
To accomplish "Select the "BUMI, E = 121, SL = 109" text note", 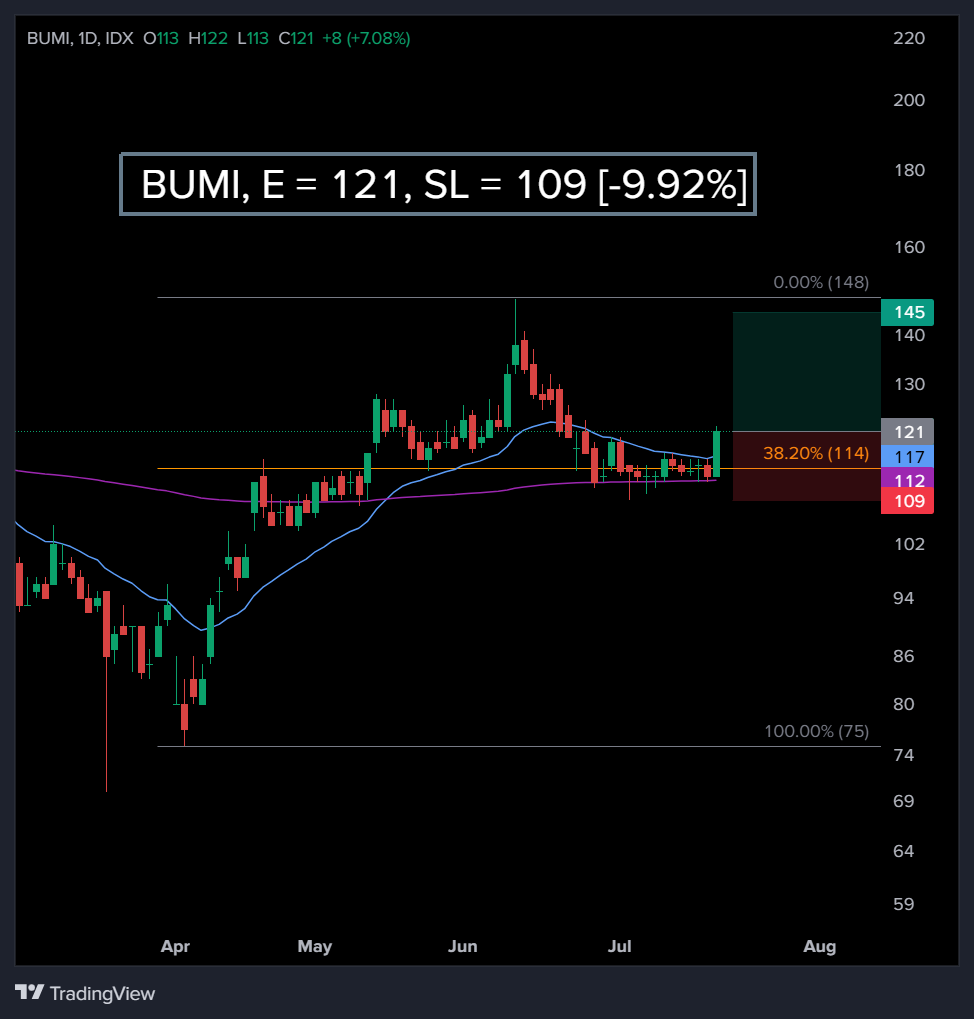I will [438, 184].
